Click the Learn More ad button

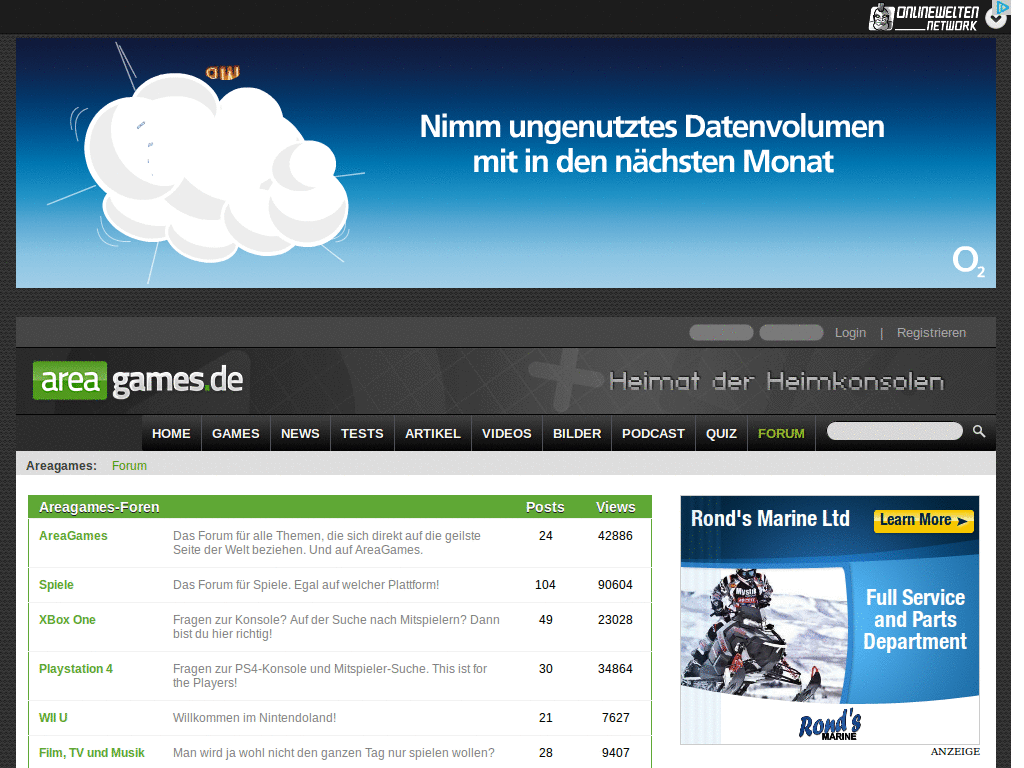(924, 520)
